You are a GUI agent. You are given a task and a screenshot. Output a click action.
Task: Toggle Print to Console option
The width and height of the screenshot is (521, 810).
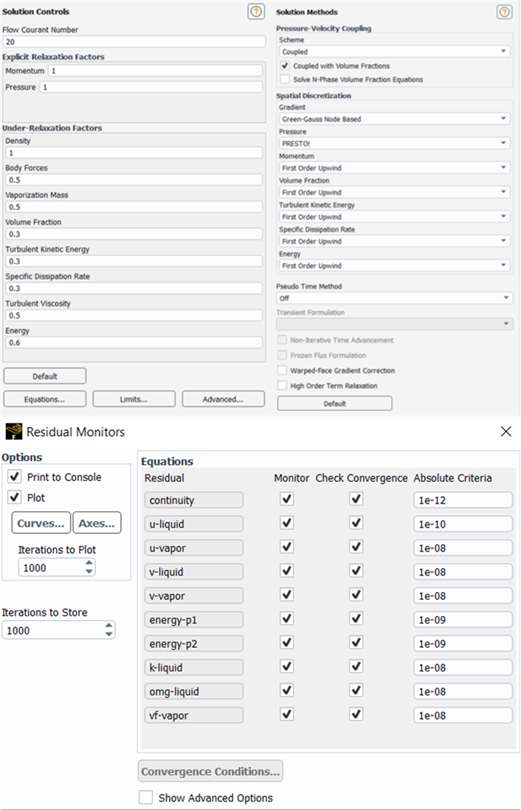pyautogui.click(x=14, y=476)
